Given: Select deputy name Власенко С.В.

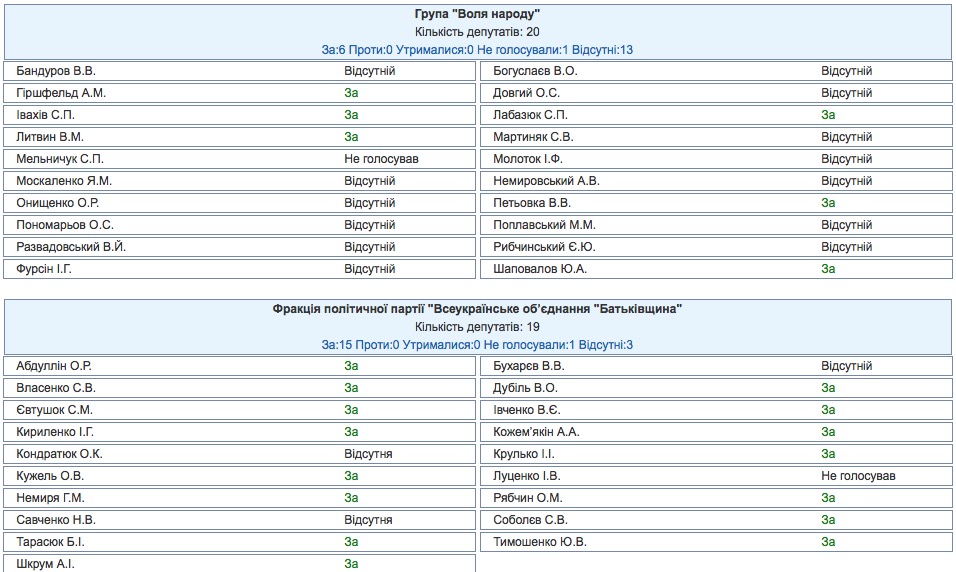Looking at the screenshot, I should pos(56,388).
